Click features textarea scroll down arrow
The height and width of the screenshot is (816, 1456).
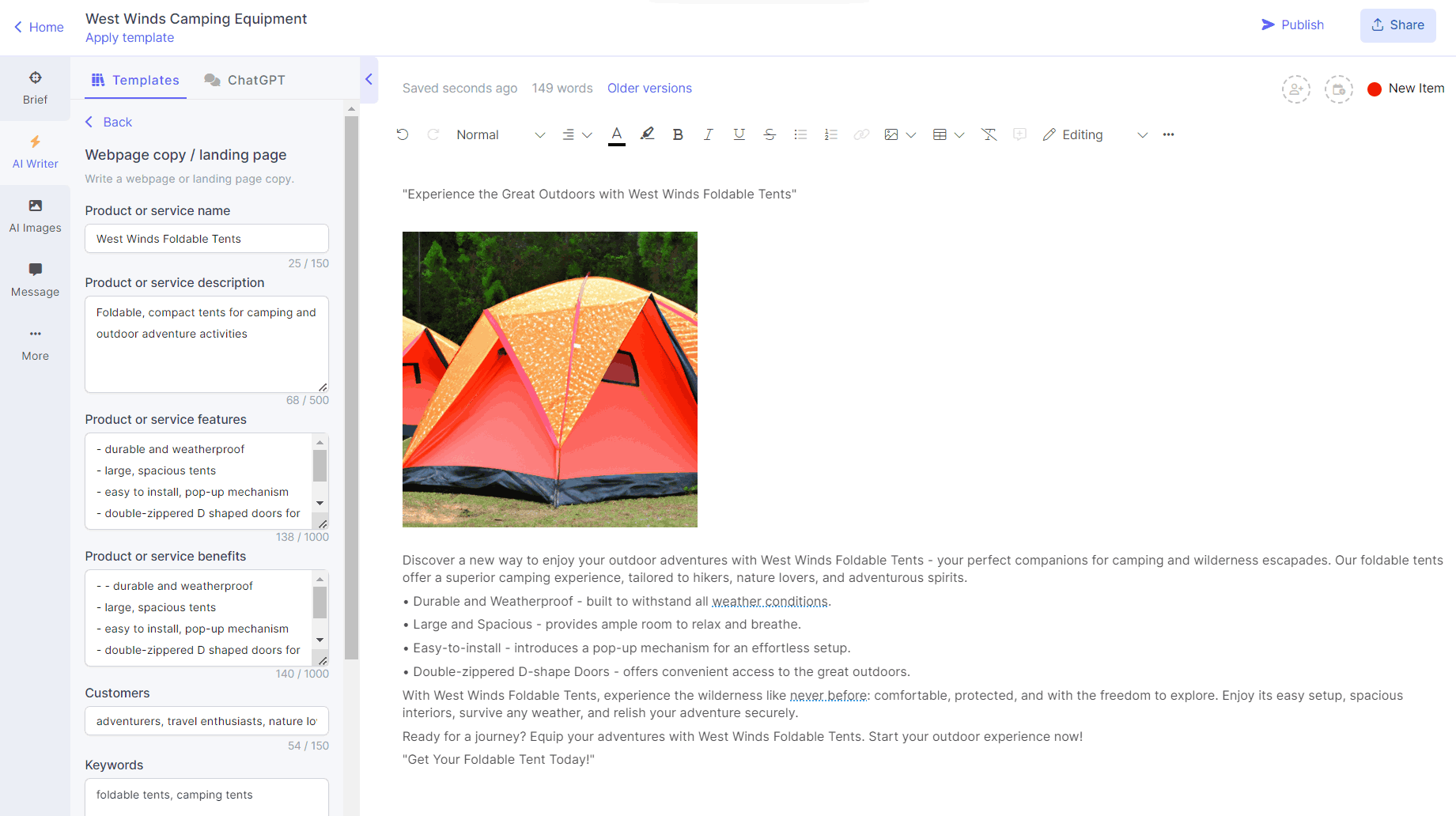tap(320, 503)
